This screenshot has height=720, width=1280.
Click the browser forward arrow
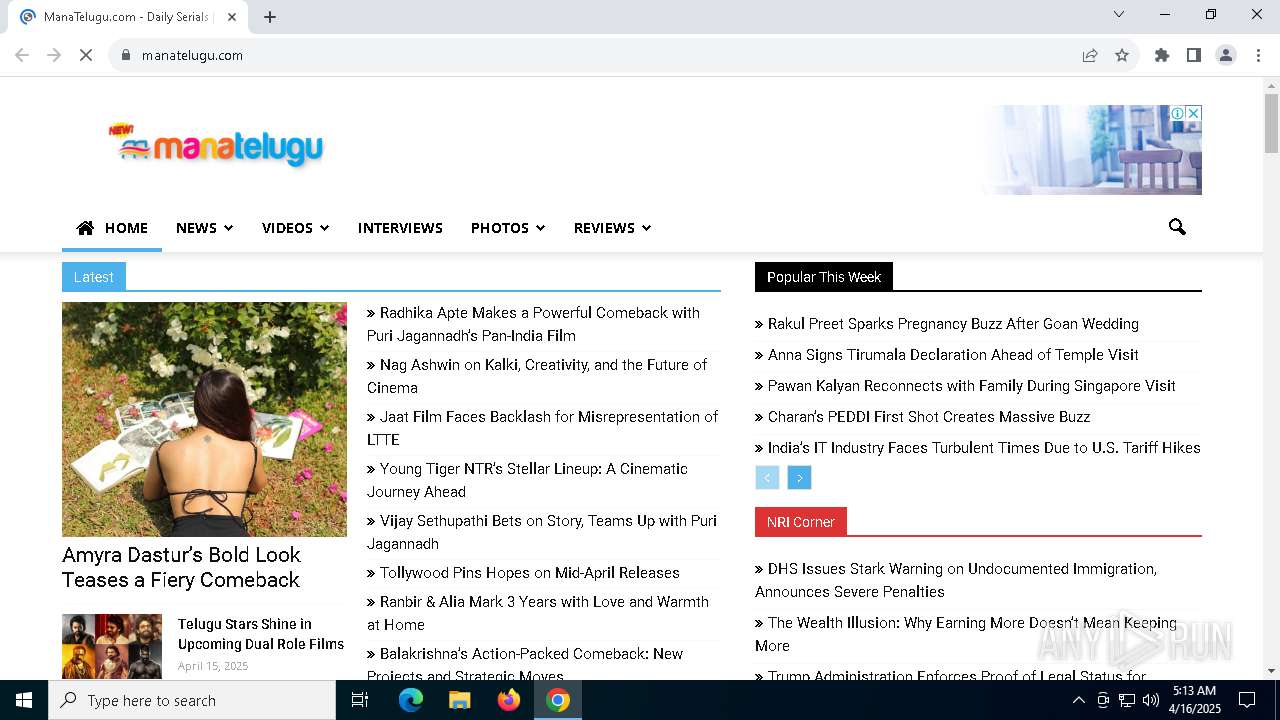pyautogui.click(x=54, y=55)
